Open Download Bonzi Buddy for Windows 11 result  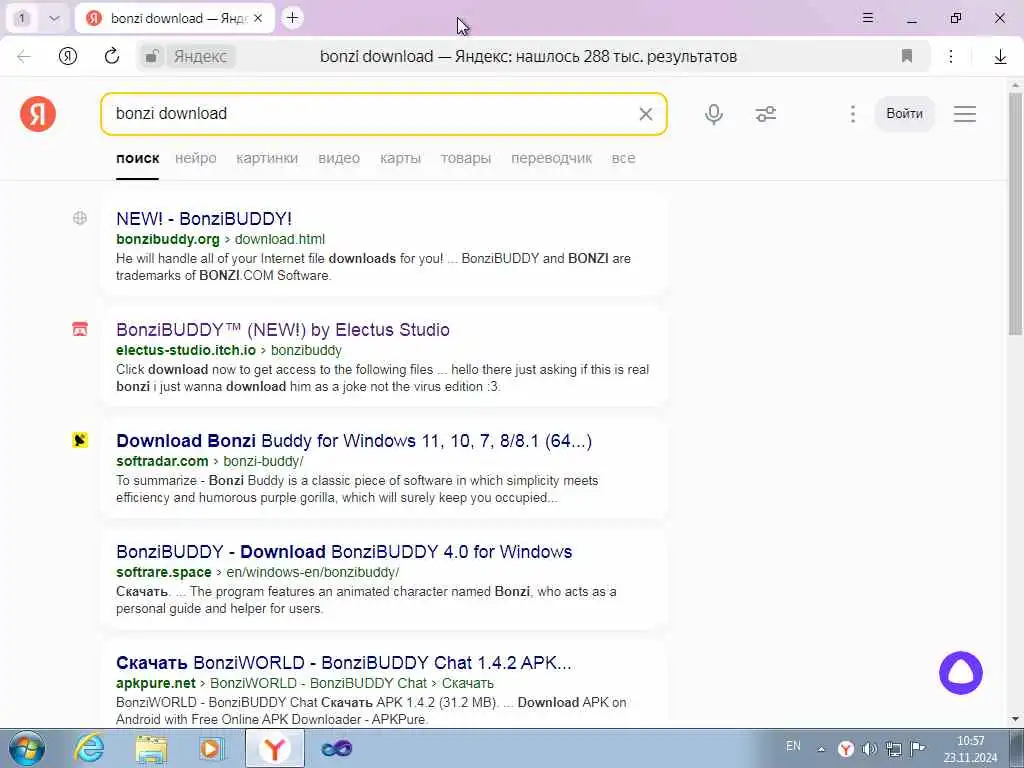354,441
